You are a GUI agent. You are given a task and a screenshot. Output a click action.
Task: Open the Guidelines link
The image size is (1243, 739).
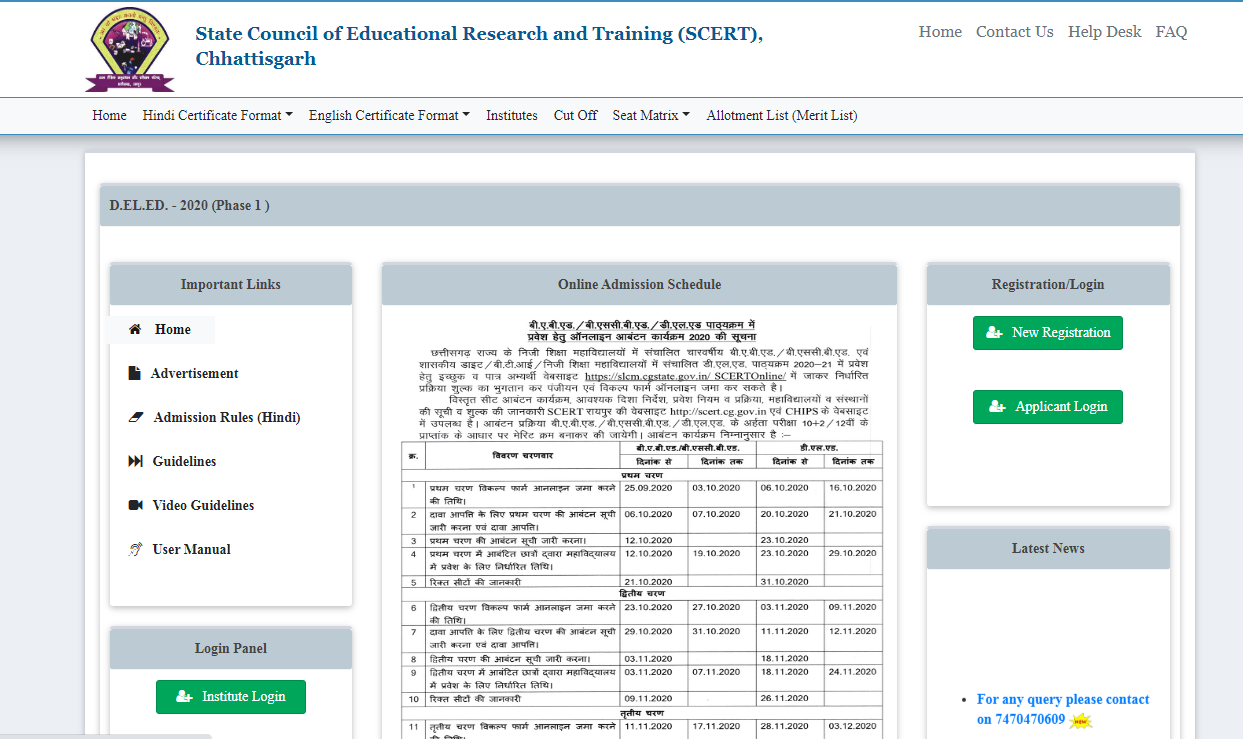184,461
